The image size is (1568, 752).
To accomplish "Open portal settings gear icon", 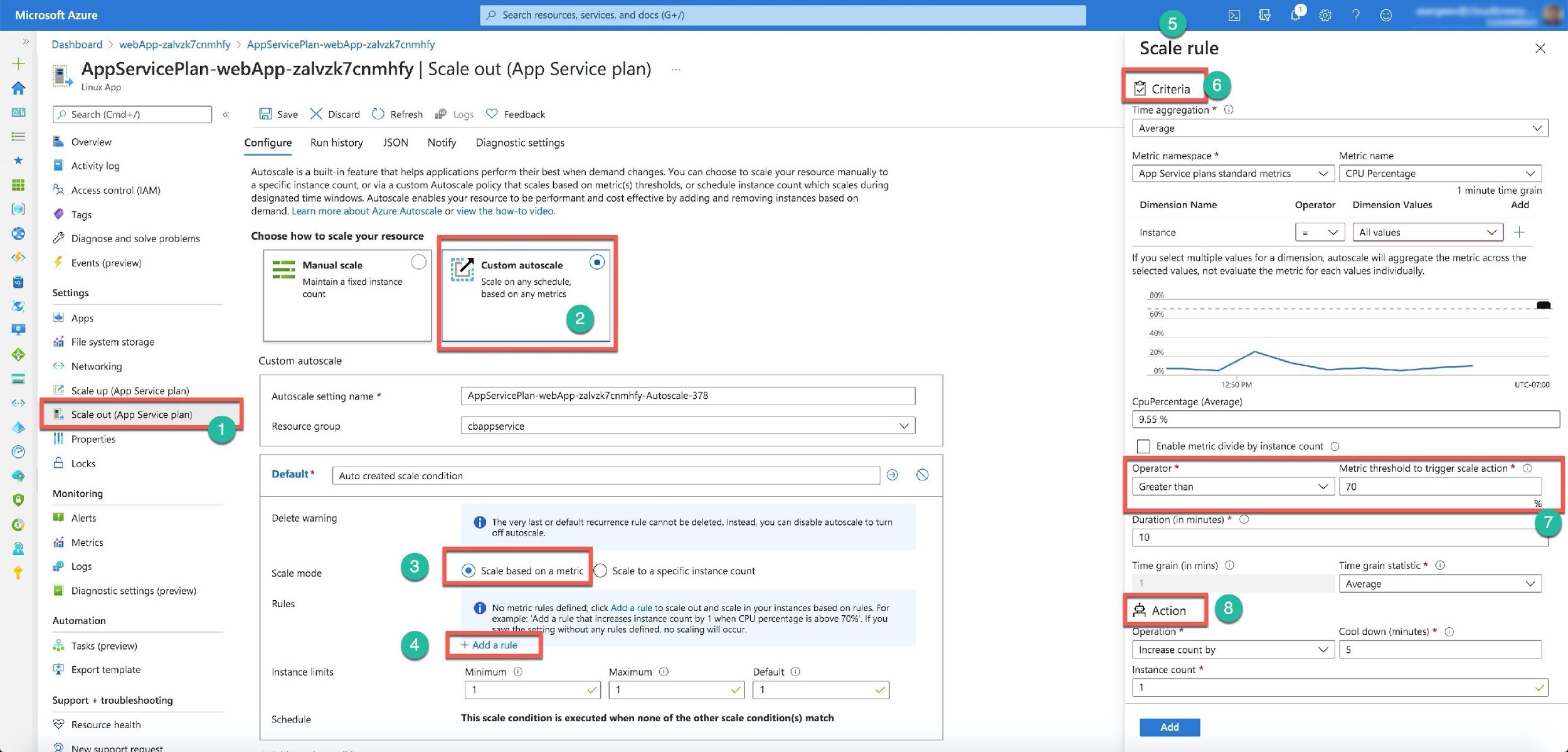I will (1325, 15).
